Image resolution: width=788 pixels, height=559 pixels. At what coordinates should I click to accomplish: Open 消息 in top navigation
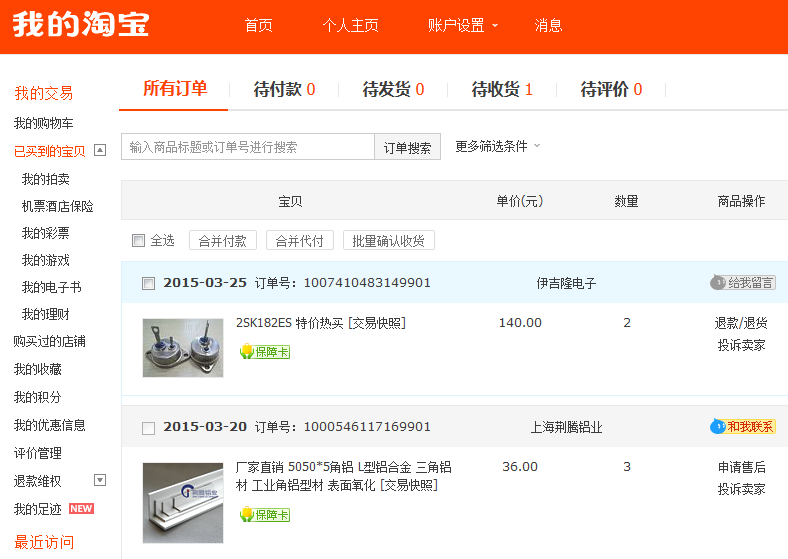(x=548, y=25)
